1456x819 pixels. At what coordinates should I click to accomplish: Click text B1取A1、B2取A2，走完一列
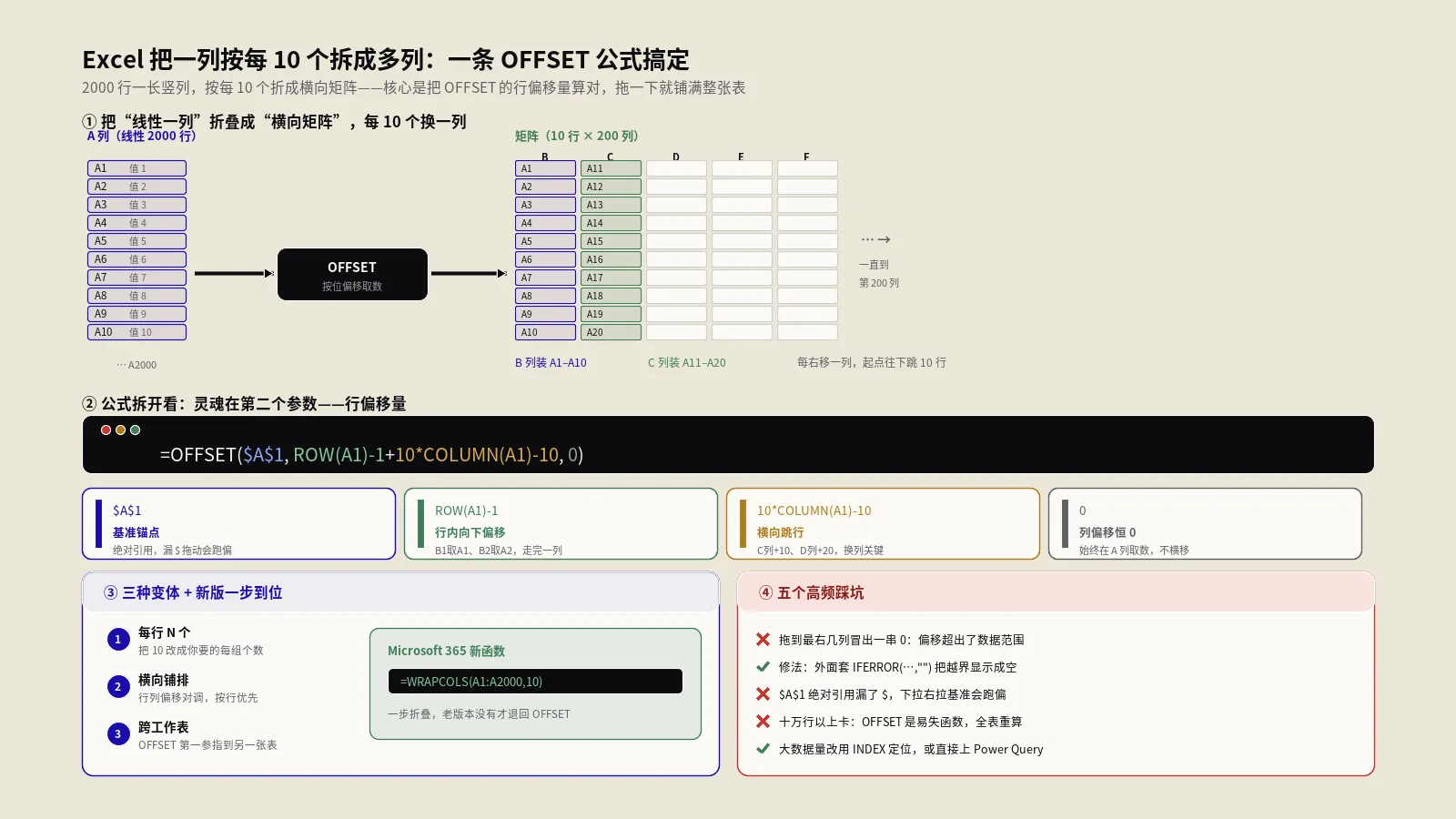click(499, 551)
